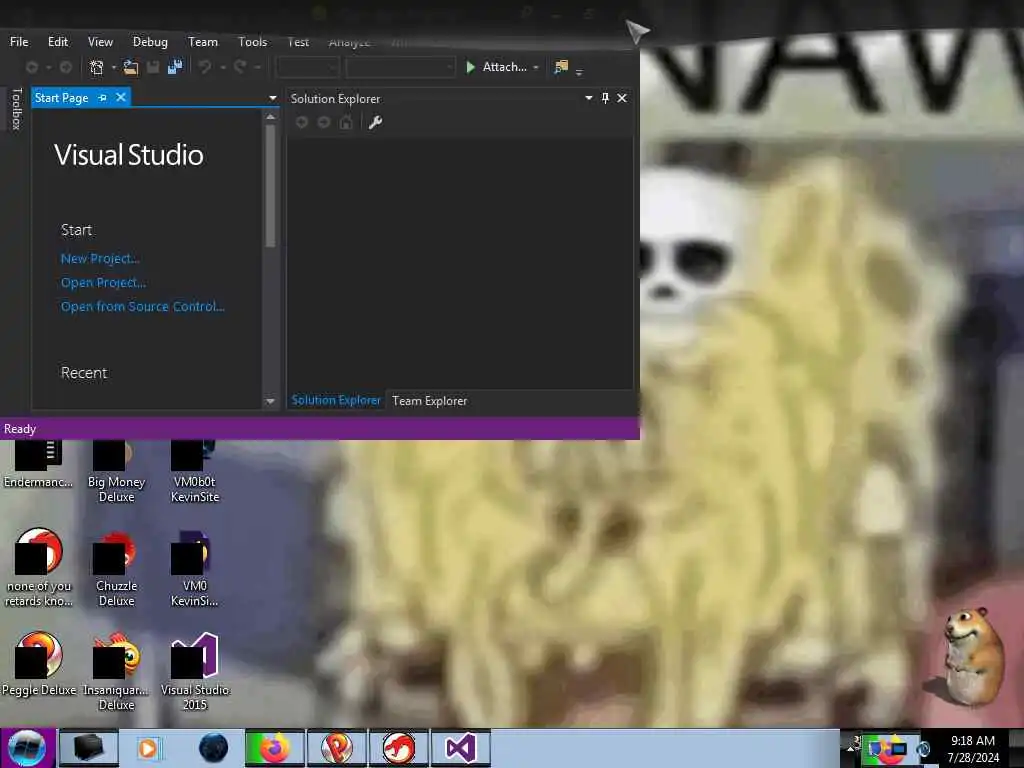Screen dimensions: 1024x768
Task: Click Windows Media Player taskbar icon
Action: coord(148,748)
